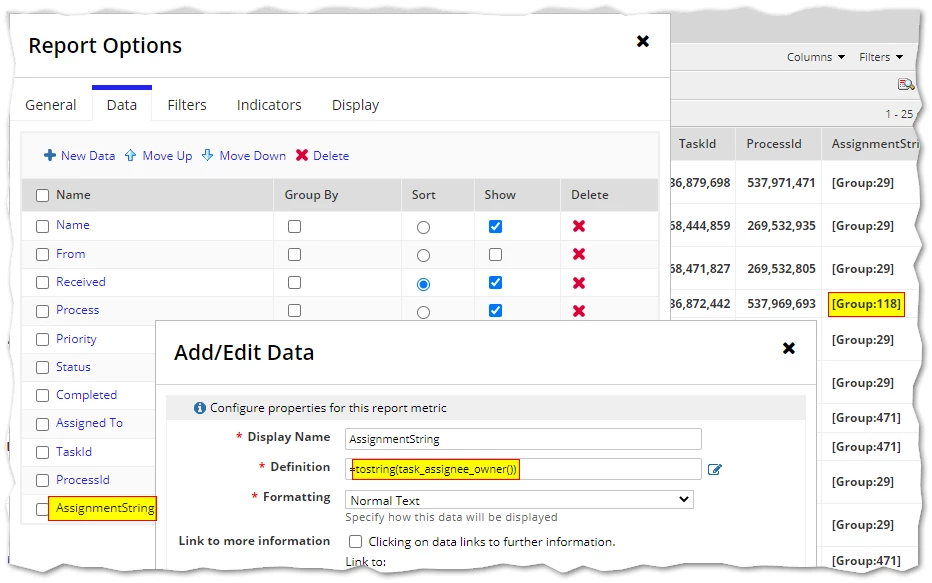Select the Data tab

click(x=122, y=105)
